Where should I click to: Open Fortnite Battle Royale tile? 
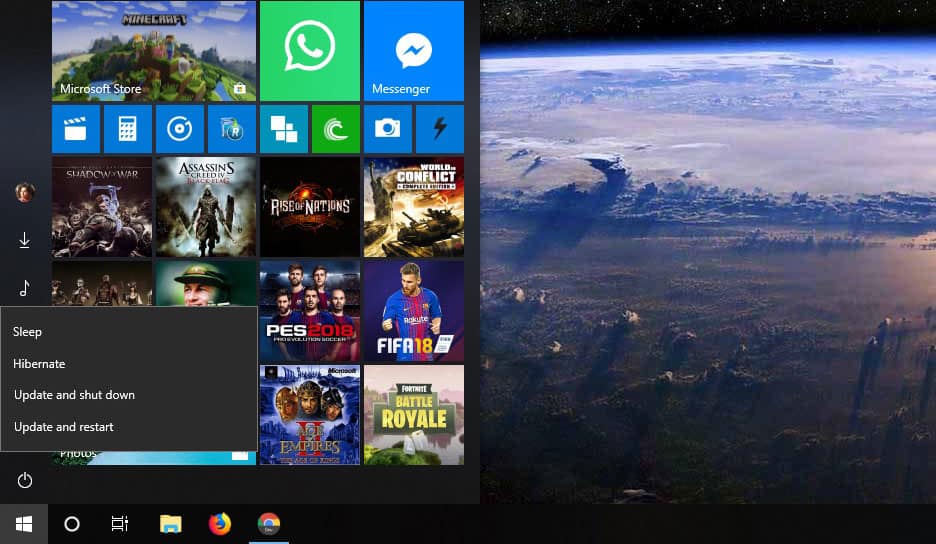(x=414, y=415)
